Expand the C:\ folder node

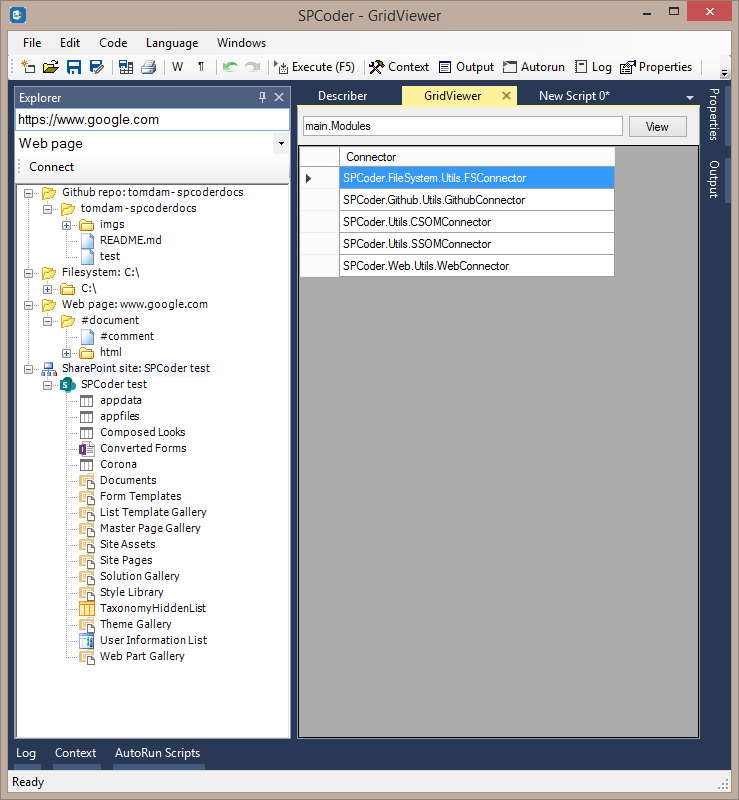click(47, 289)
